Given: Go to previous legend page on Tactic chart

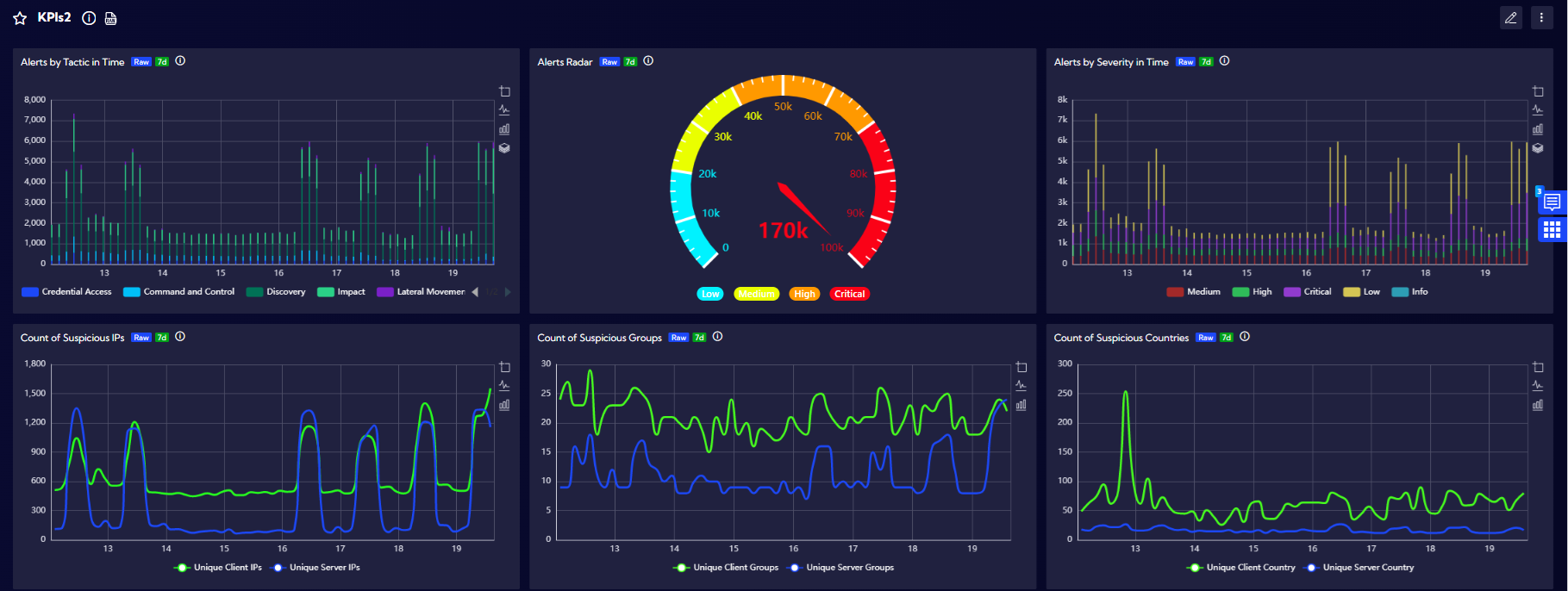Looking at the screenshot, I should tap(475, 292).
